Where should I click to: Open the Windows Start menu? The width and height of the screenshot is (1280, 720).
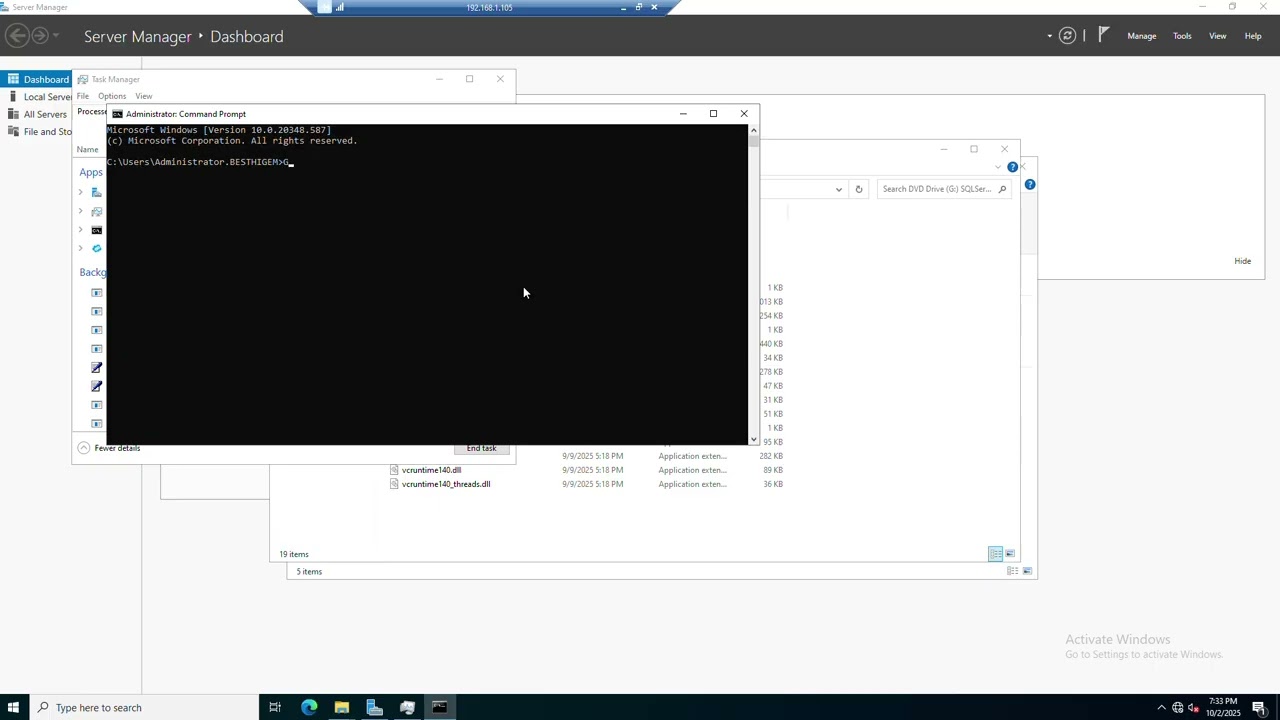[13, 708]
